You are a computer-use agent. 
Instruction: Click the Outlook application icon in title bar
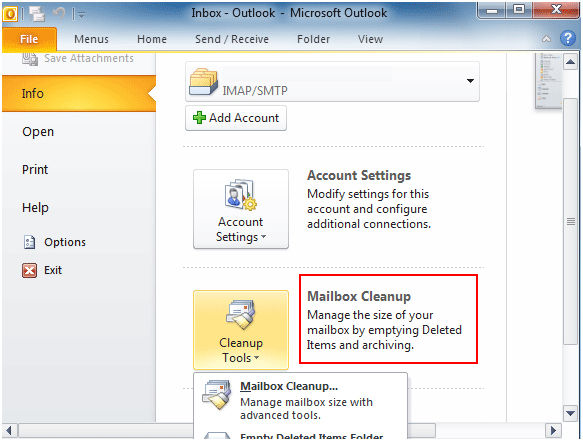pos(10,14)
